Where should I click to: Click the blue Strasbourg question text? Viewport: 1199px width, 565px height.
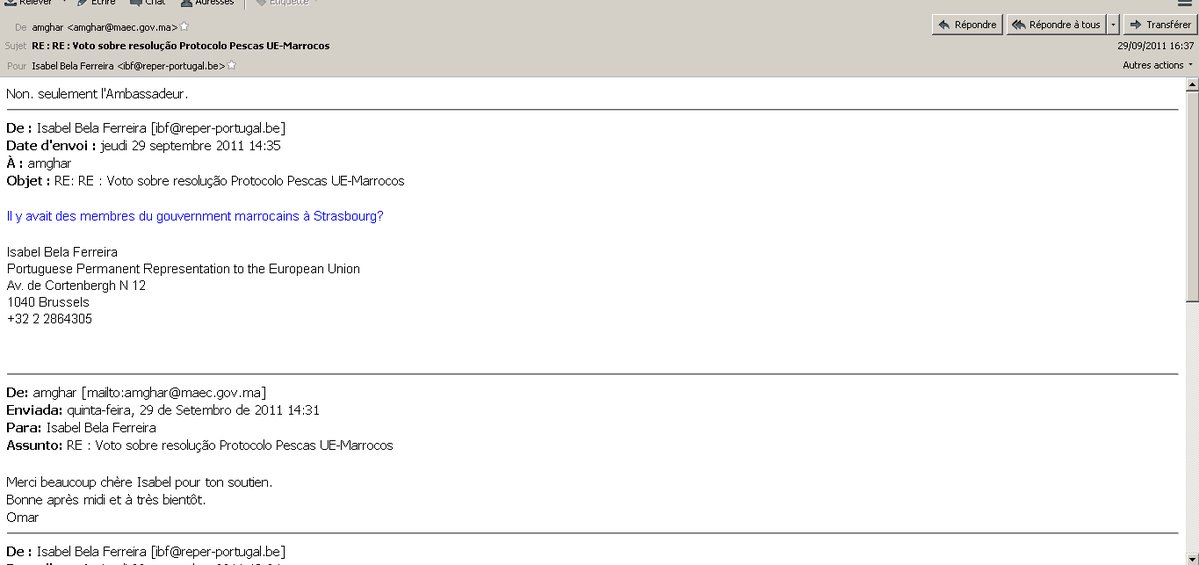(x=195, y=215)
